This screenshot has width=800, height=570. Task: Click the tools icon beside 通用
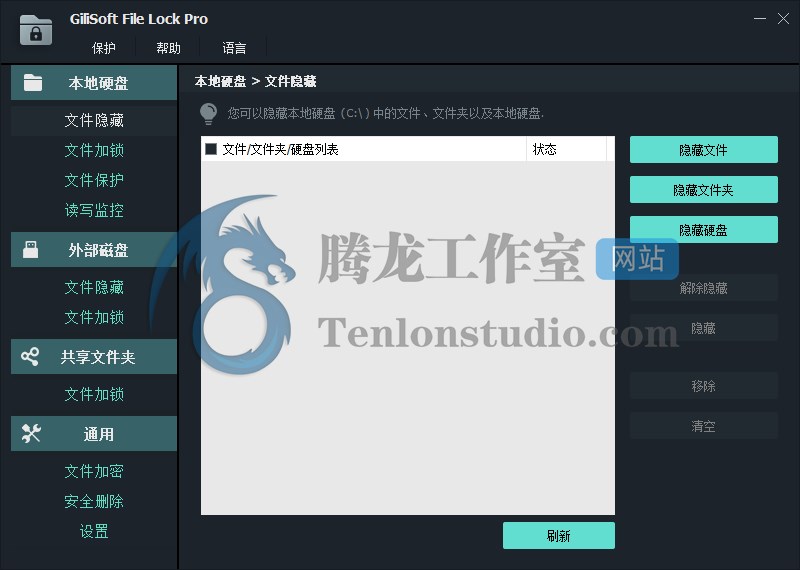pyautogui.click(x=31, y=433)
